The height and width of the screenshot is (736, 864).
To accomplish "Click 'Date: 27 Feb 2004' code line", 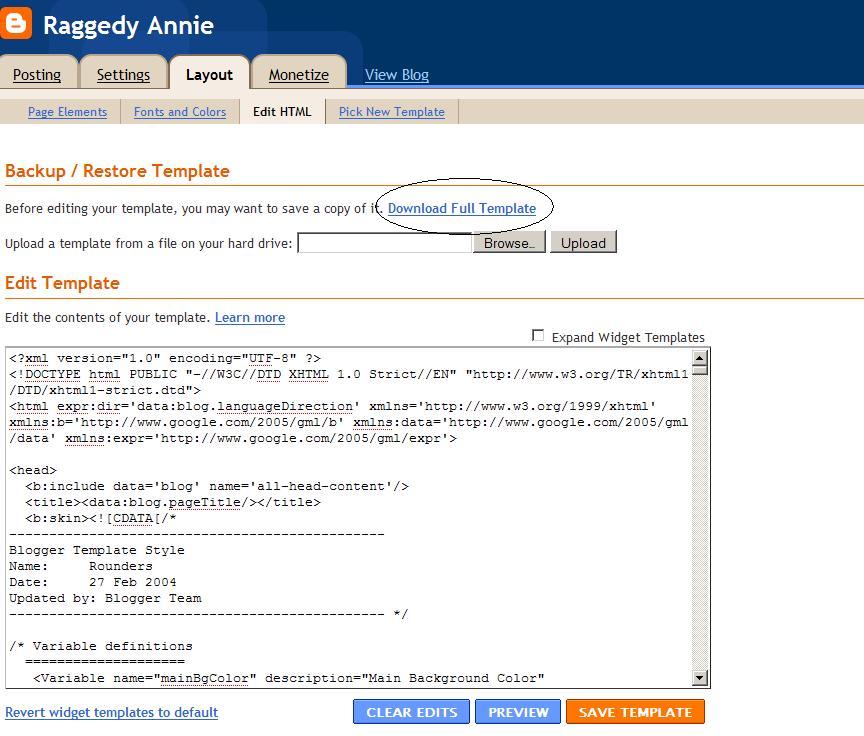I will coord(93,582).
